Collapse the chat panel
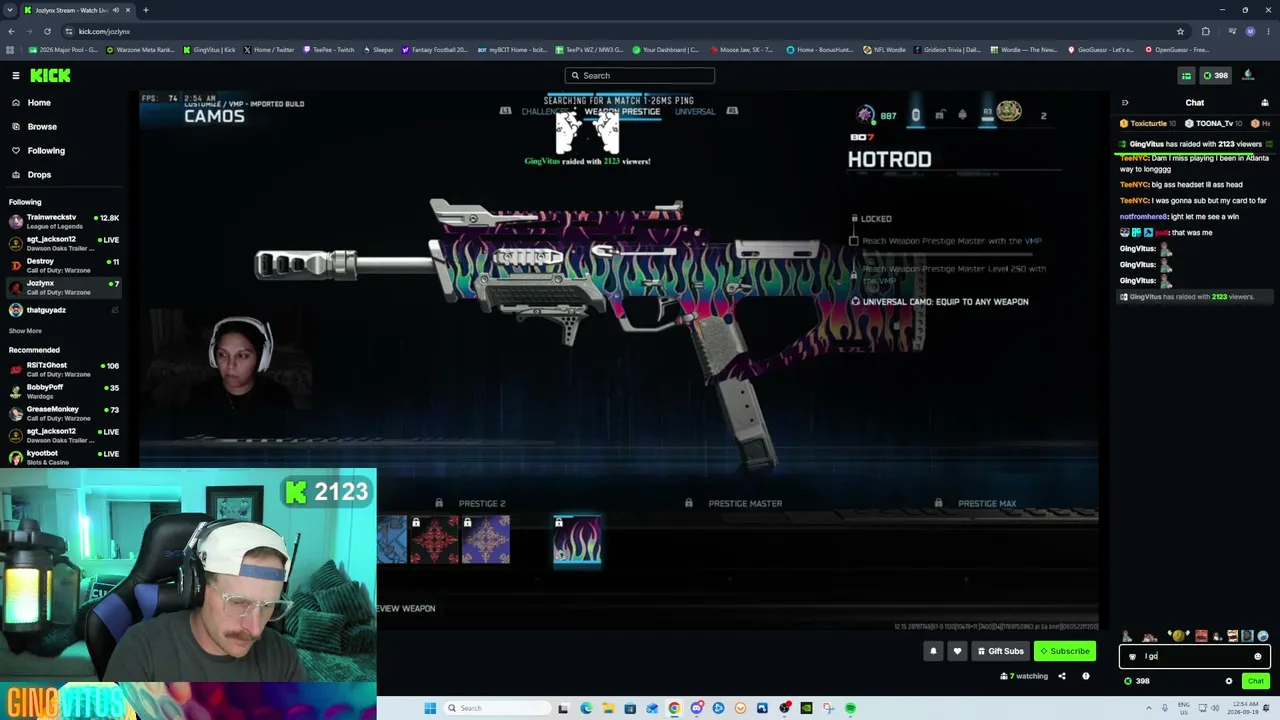Screen dimensions: 1280x720 click(x=1125, y=103)
